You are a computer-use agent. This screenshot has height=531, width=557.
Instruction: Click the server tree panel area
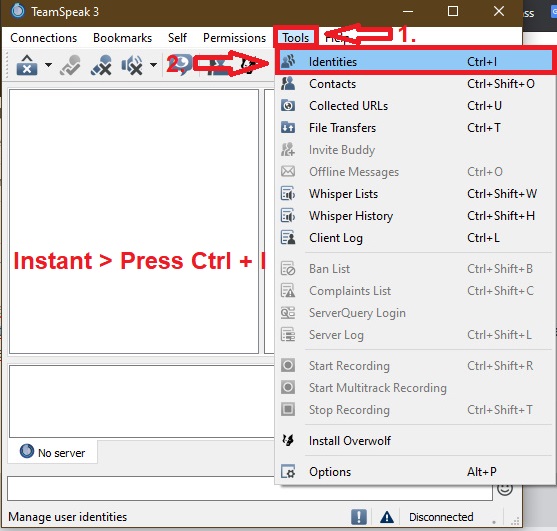tap(134, 221)
